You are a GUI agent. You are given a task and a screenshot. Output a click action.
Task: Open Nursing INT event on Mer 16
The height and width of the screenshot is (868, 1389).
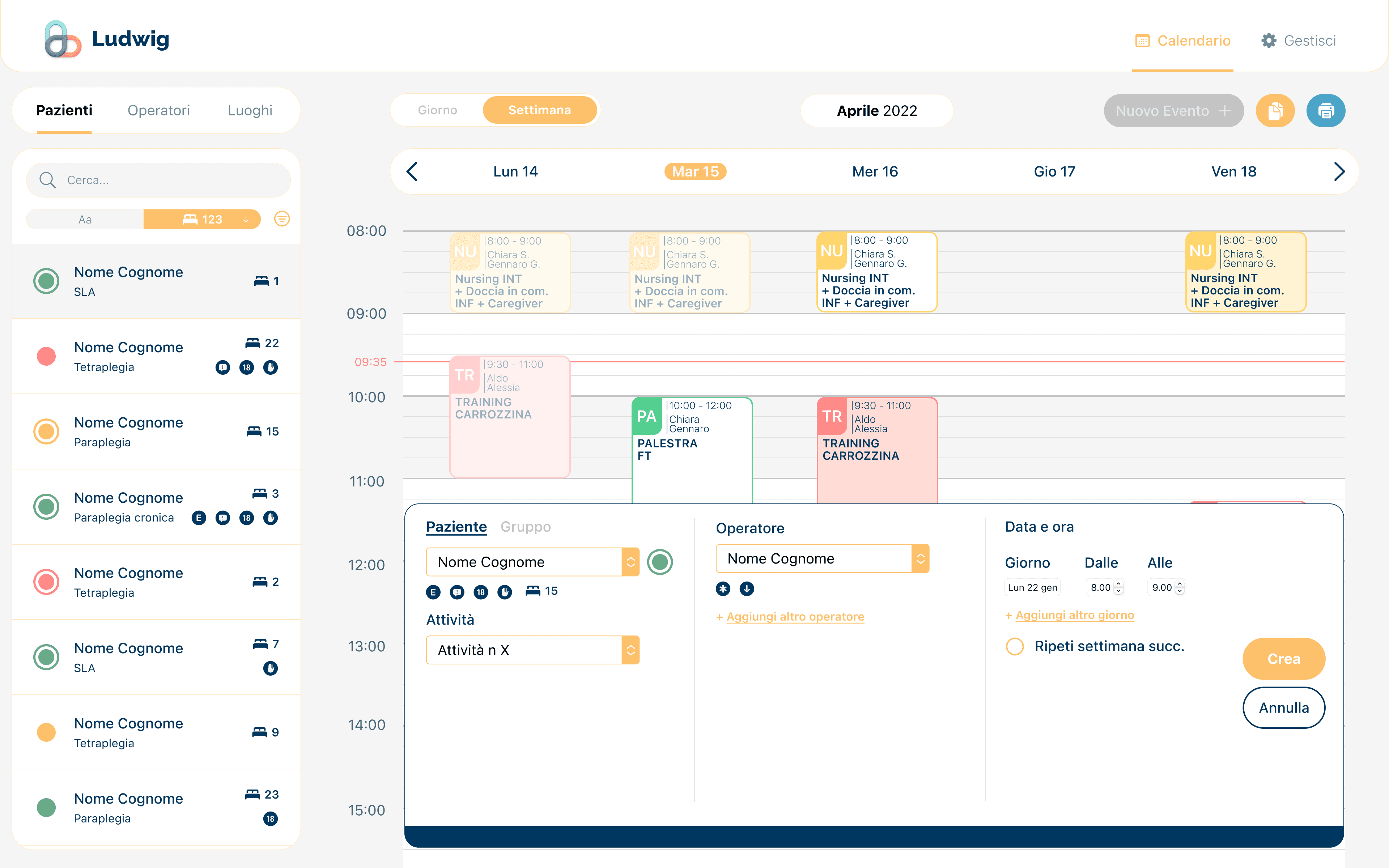tap(876, 272)
